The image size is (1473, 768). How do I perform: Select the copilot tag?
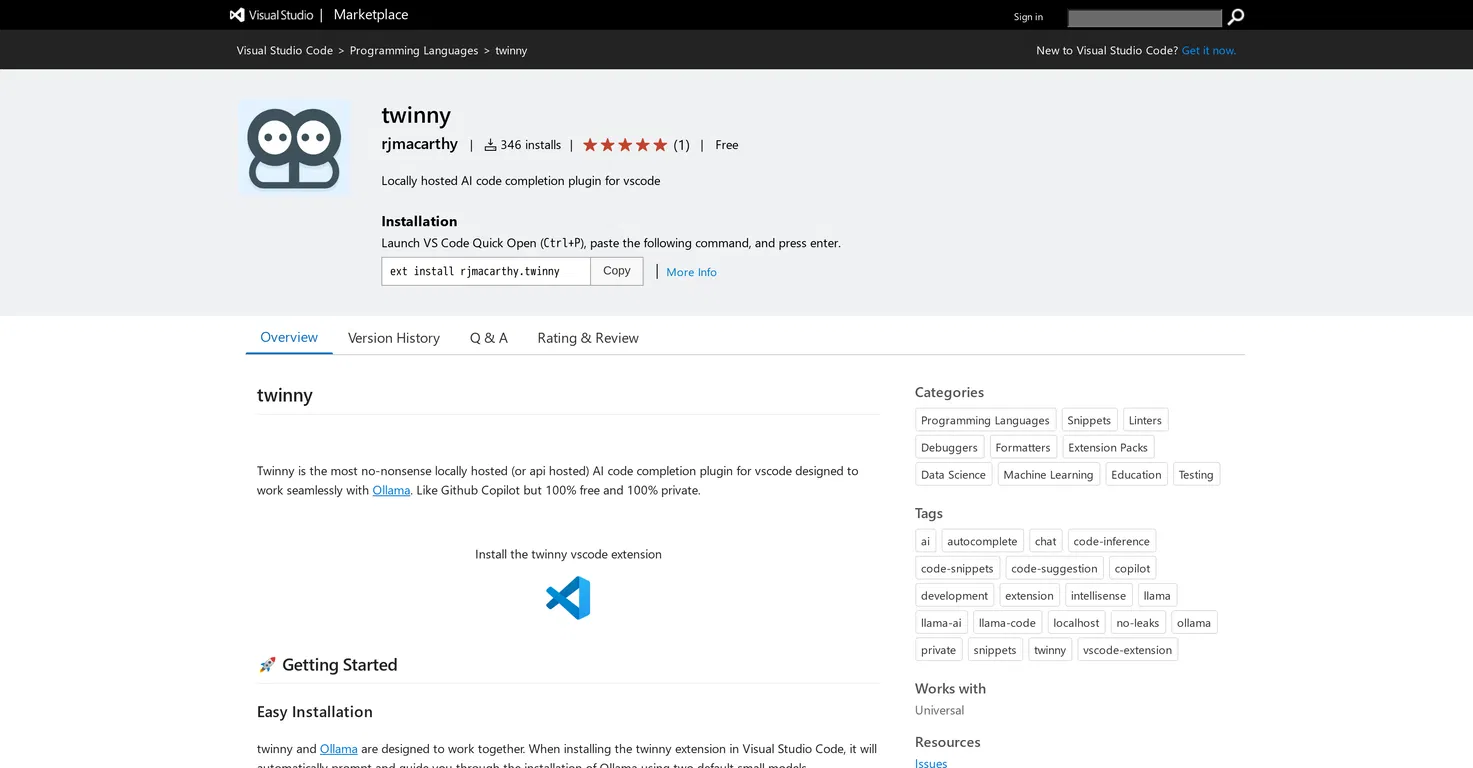point(1132,568)
